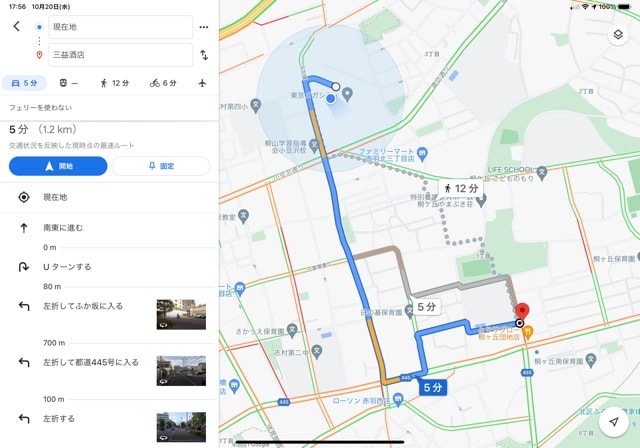Go back using the left arrow
This screenshot has height=448, width=640.
[x=16, y=27]
